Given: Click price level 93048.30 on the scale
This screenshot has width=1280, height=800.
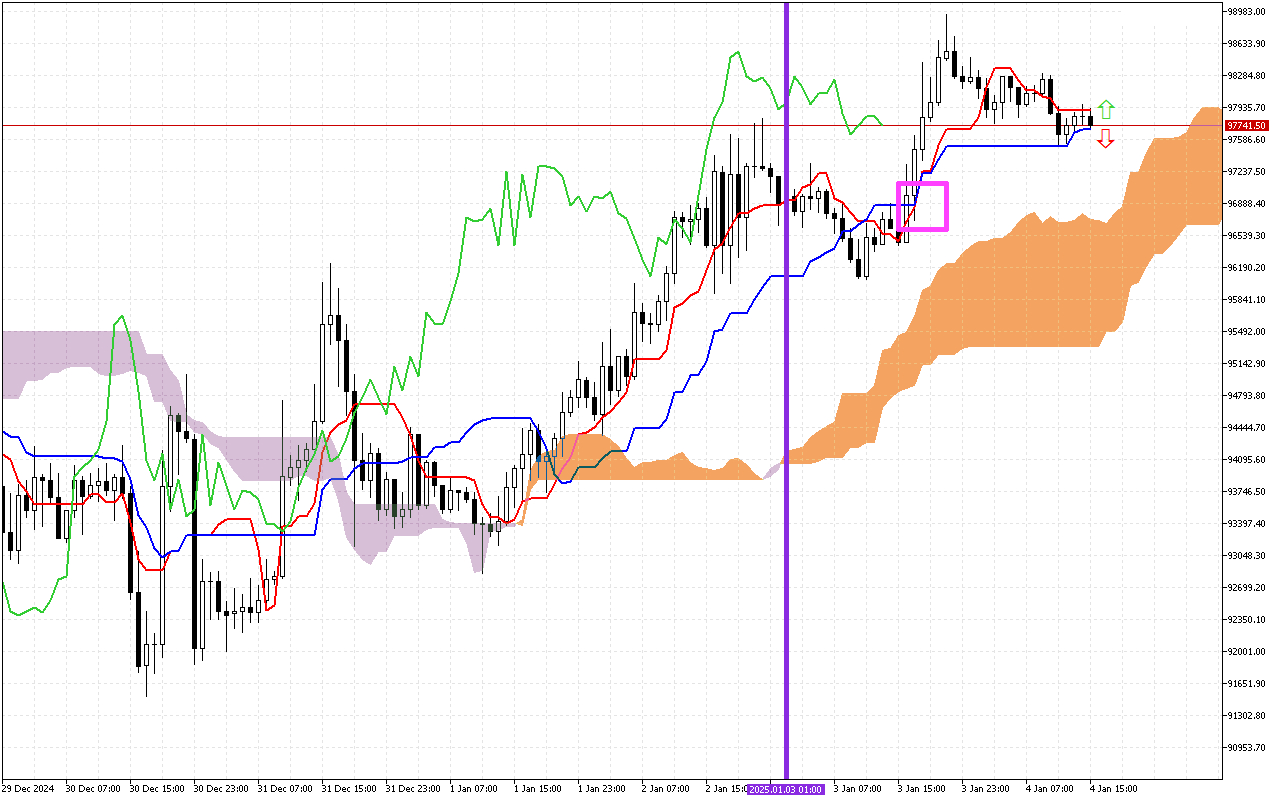Looking at the screenshot, I should click(1246, 556).
